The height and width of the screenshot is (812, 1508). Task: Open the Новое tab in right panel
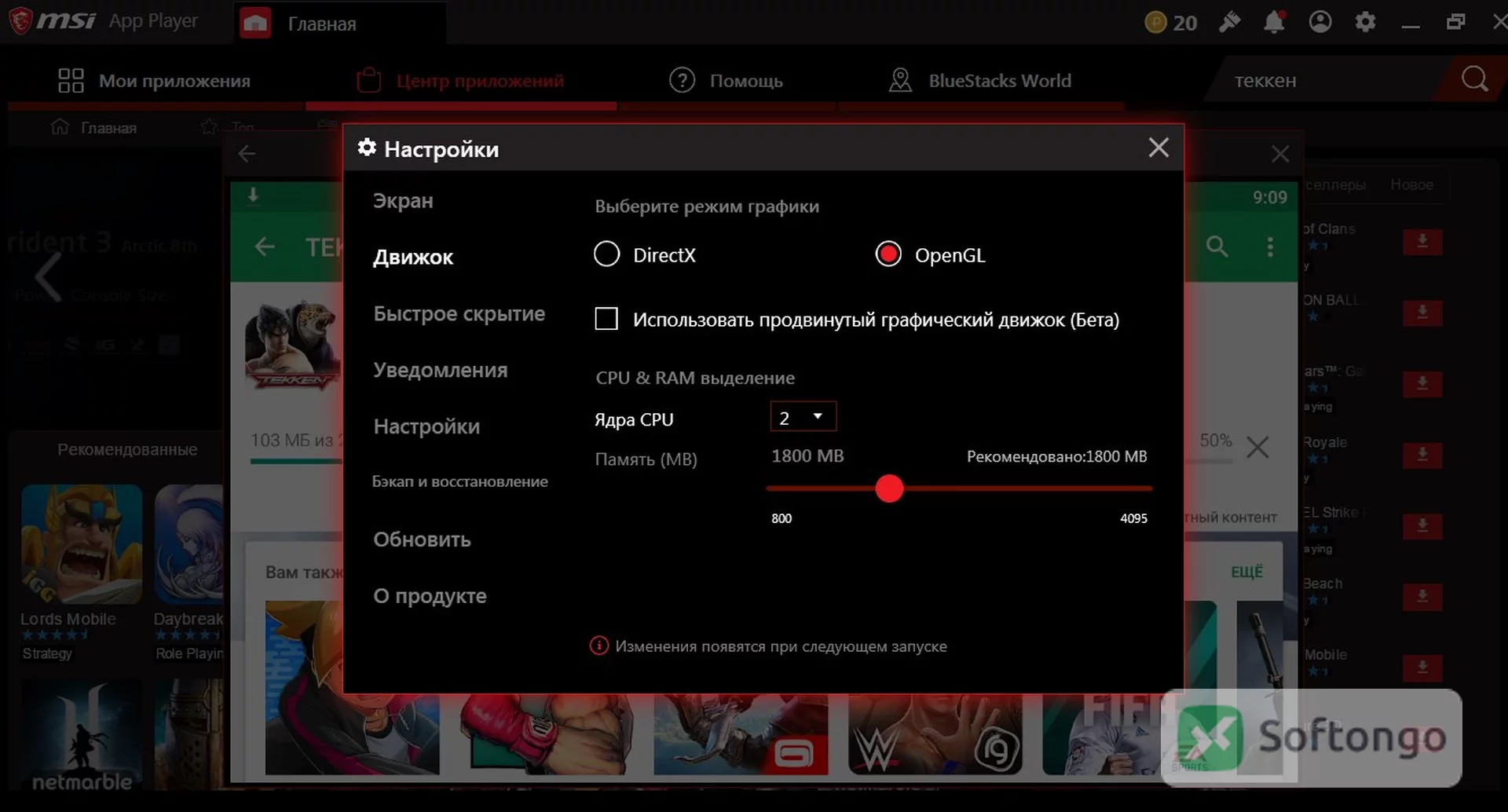pos(1411,185)
